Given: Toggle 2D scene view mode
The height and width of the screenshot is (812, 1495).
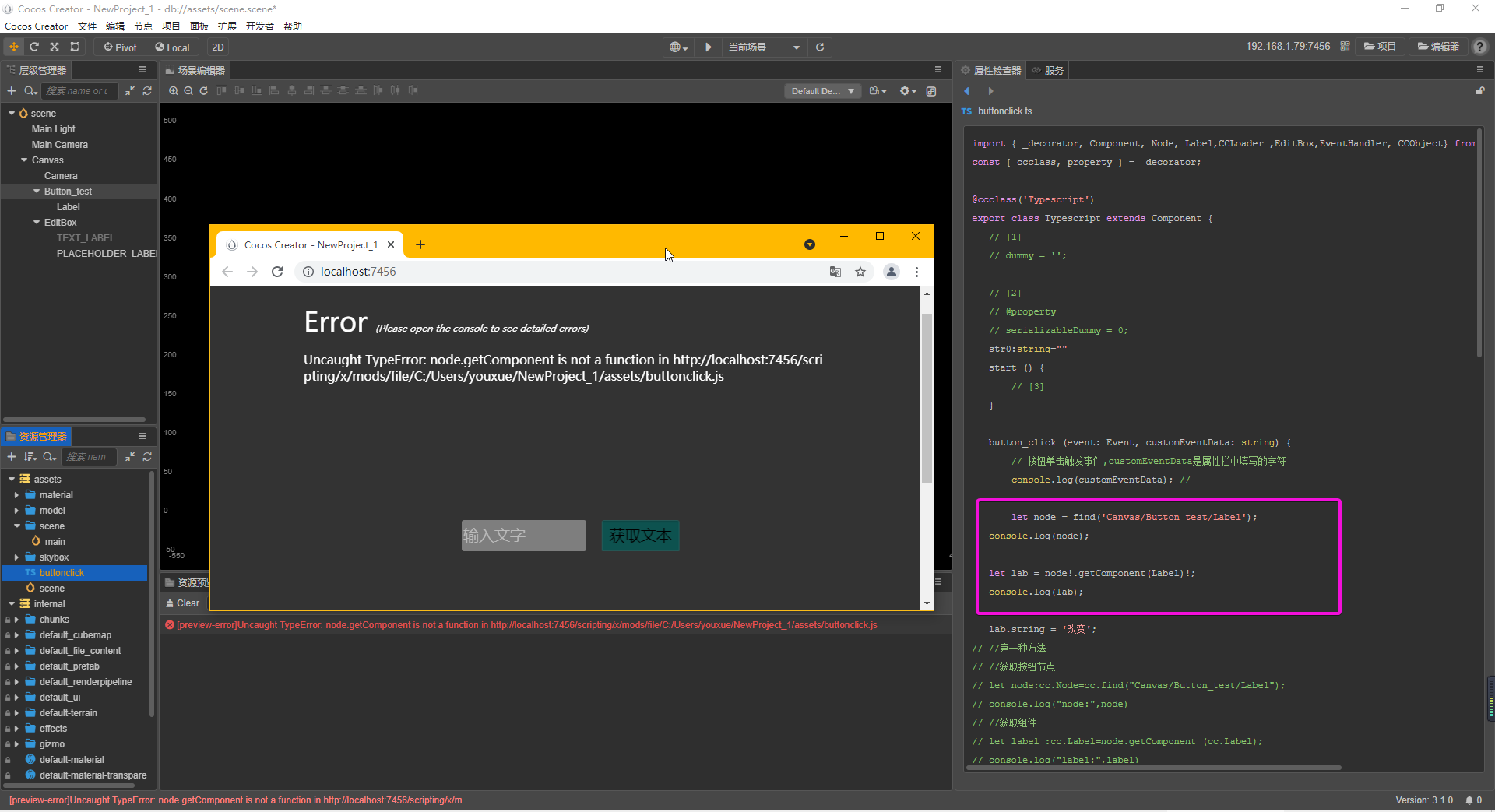Looking at the screenshot, I should coord(218,47).
